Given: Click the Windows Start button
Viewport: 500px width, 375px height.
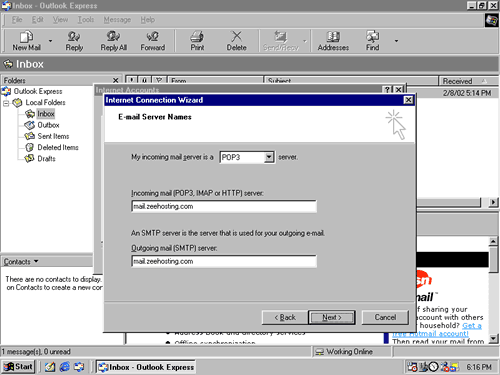Looking at the screenshot, I should (x=18, y=367).
